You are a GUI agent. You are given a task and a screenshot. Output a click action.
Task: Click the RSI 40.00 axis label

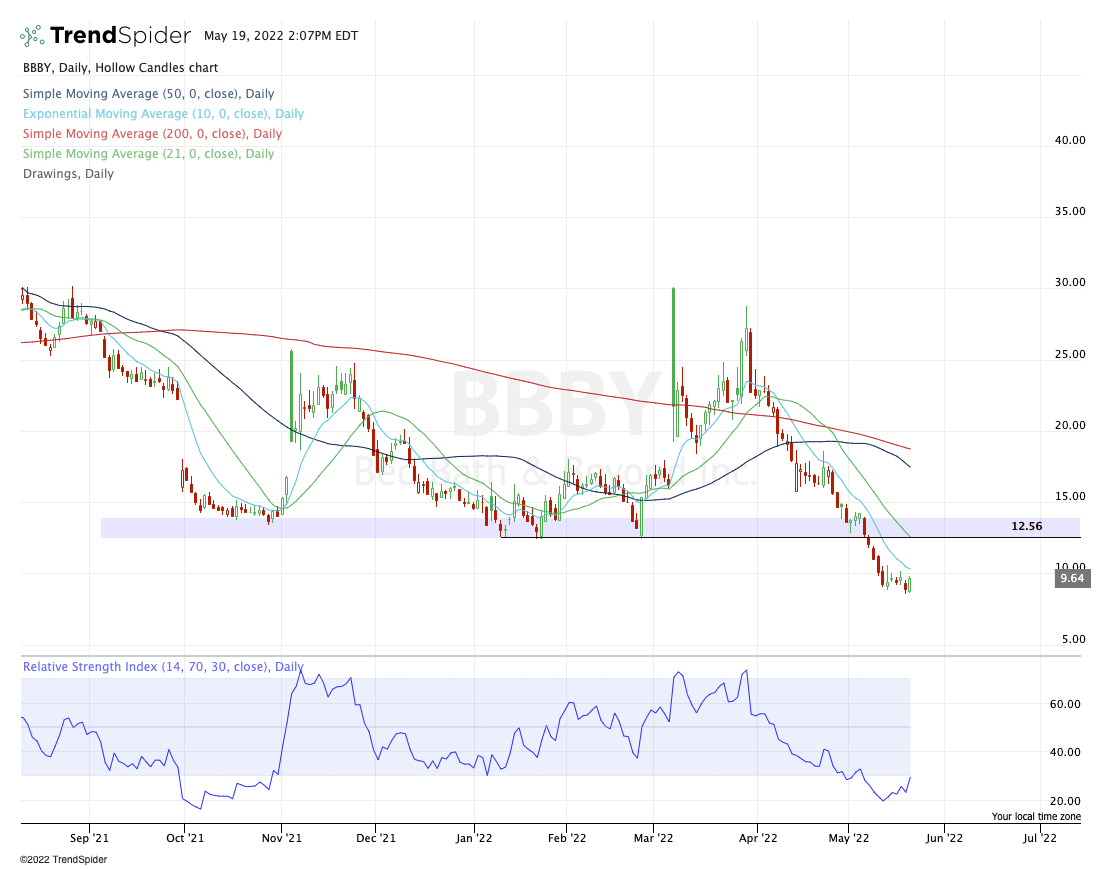tap(1065, 753)
